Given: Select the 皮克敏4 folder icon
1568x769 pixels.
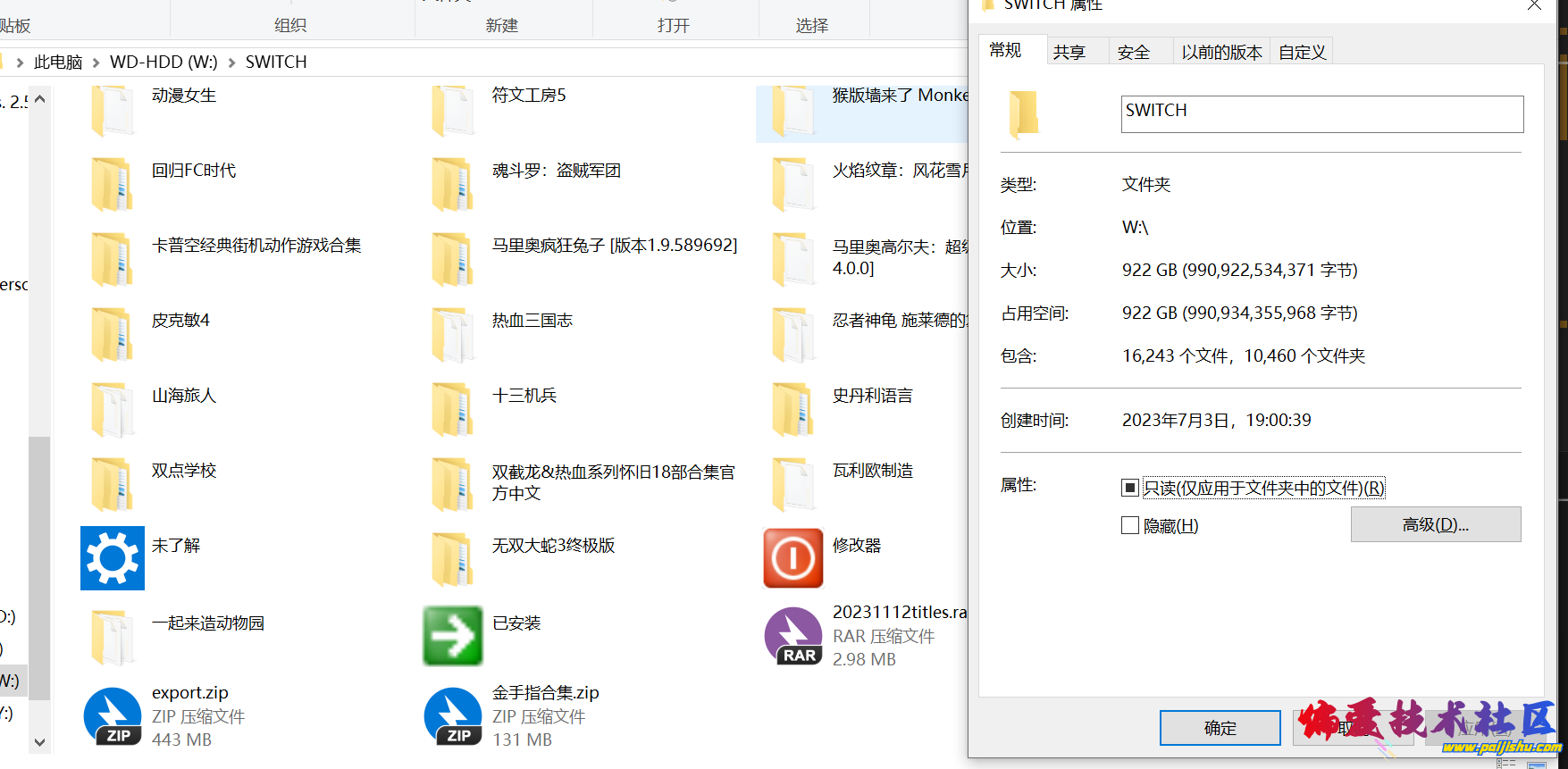Looking at the screenshot, I should point(113,334).
